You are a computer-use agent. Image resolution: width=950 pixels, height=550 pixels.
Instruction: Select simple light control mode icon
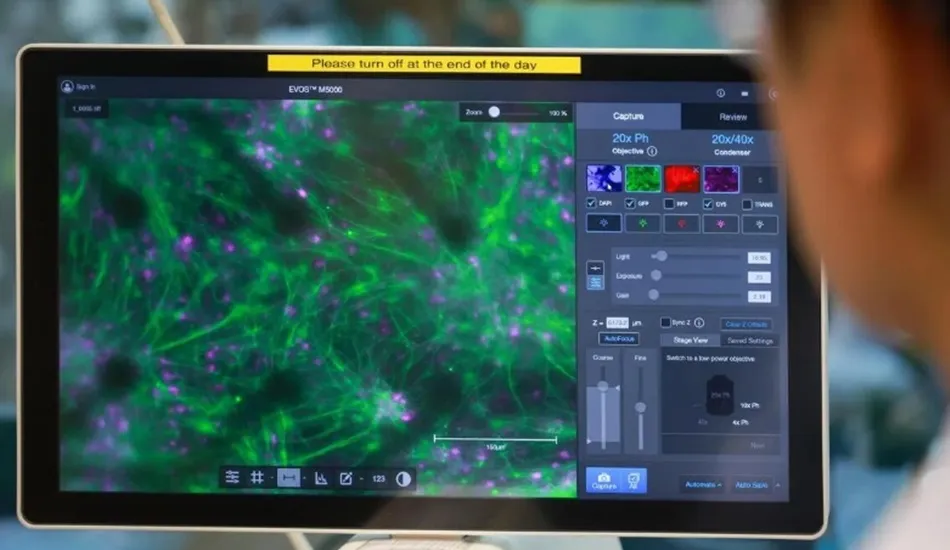(596, 268)
